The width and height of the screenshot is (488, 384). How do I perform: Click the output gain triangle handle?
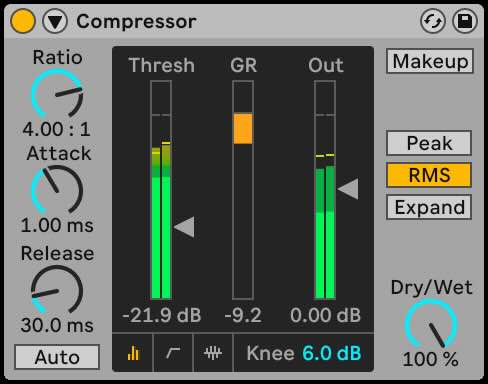pyautogui.click(x=348, y=189)
